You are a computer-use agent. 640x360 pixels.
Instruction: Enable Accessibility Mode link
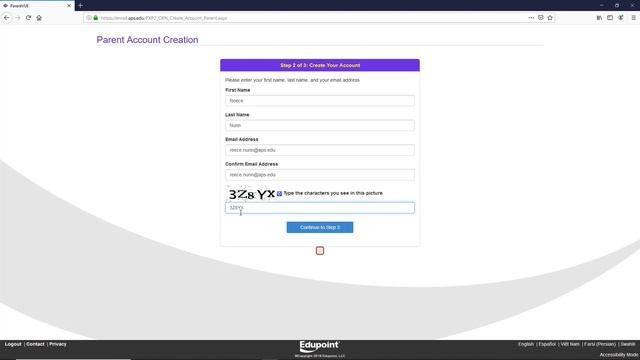click(x=618, y=355)
